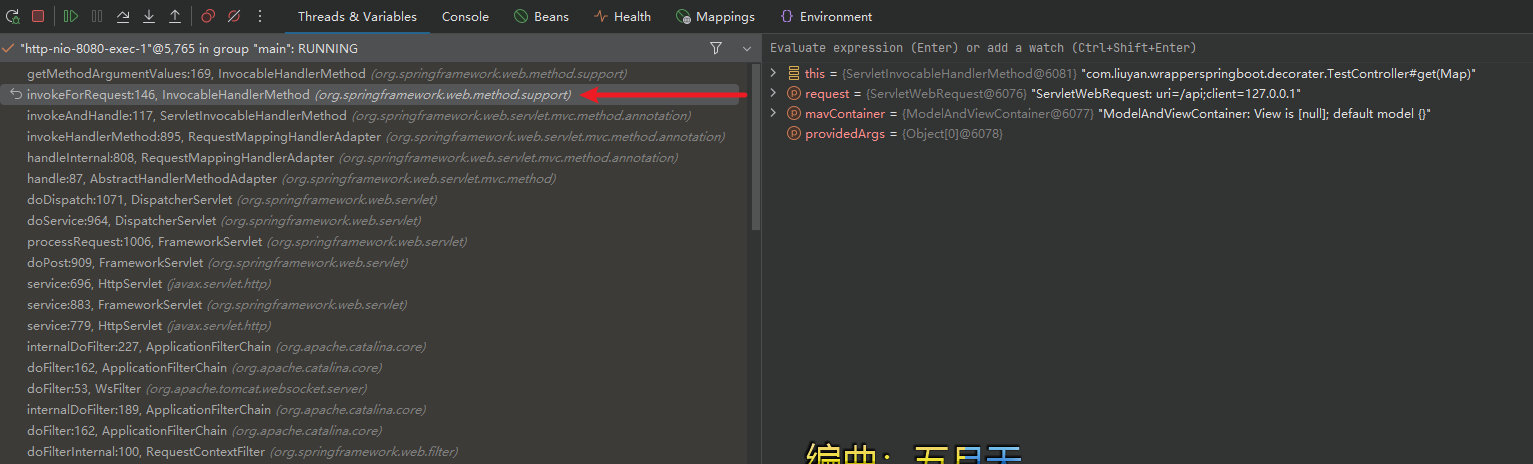Viewport: 1533px width, 464px height.
Task: Open the View Breakpoints dialog
Action: point(208,16)
